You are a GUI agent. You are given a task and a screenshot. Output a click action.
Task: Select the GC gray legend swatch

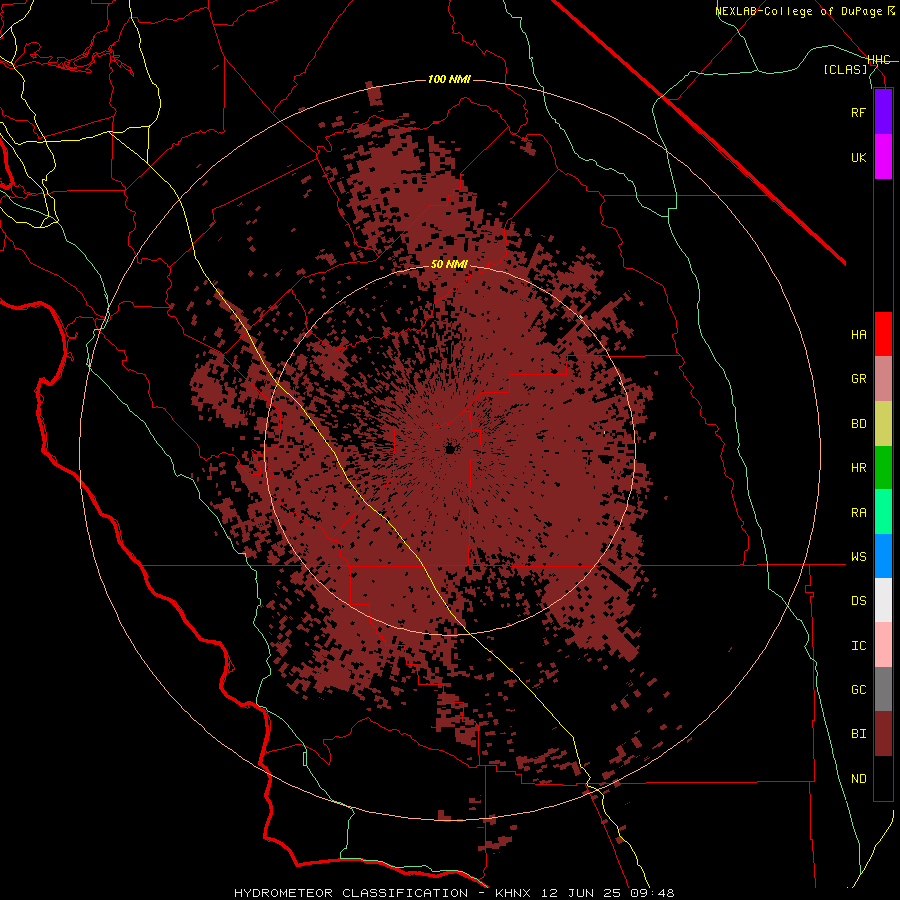[883, 689]
